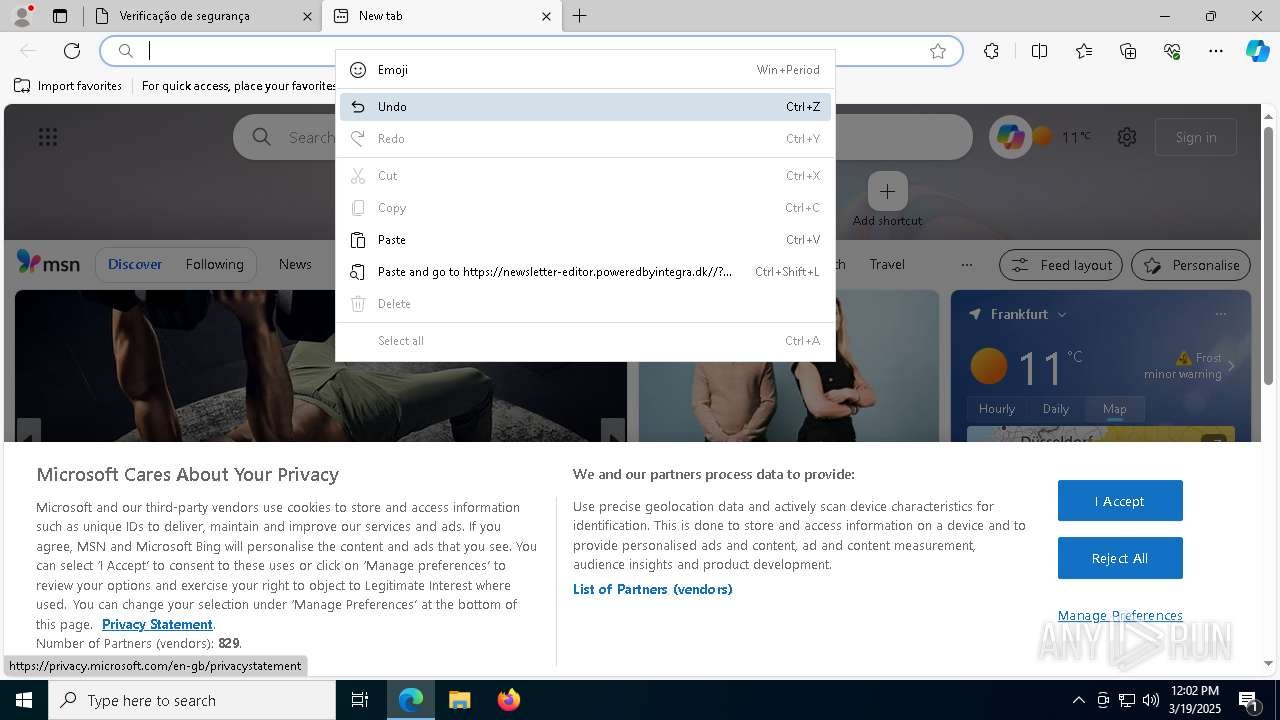Open Microsoft Edge from taskbar

tap(411, 700)
